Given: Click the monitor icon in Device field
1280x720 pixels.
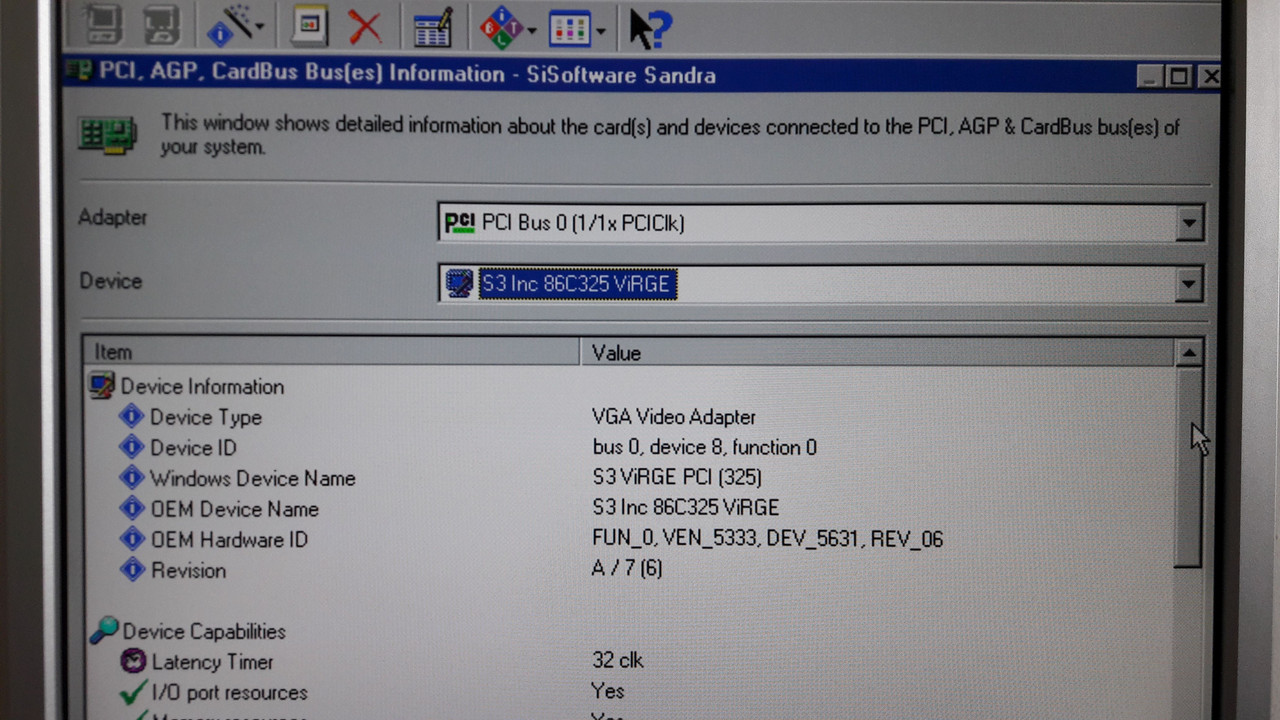Looking at the screenshot, I should point(460,284).
